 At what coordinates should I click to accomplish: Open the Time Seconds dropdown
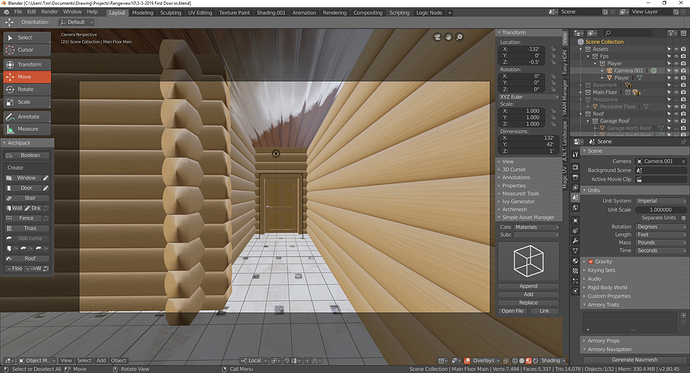pos(661,251)
